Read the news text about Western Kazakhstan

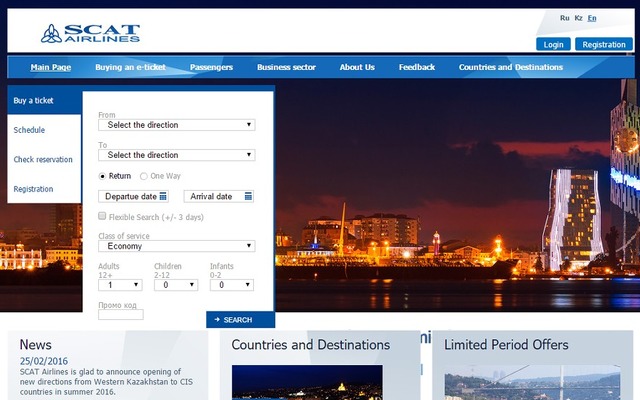[106, 382]
